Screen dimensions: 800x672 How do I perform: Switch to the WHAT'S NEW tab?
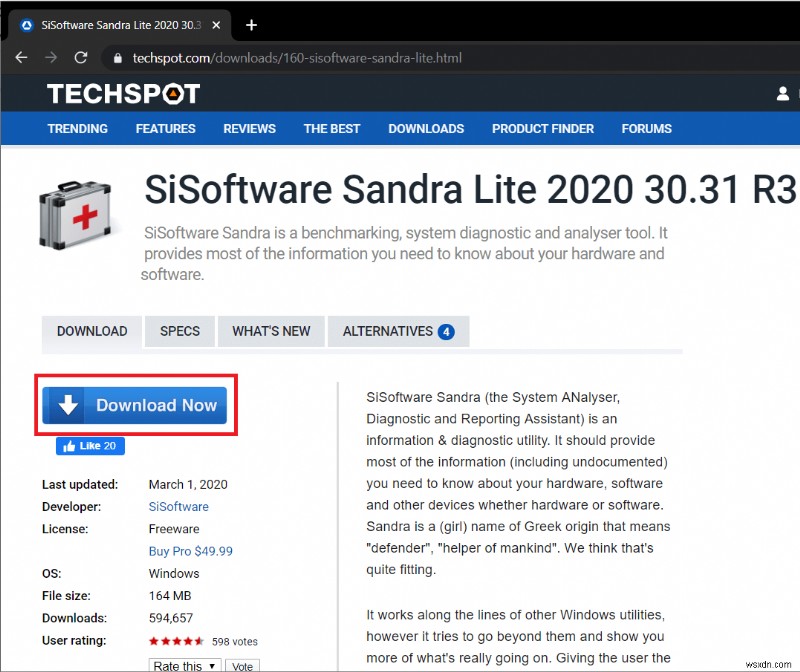[x=271, y=332]
